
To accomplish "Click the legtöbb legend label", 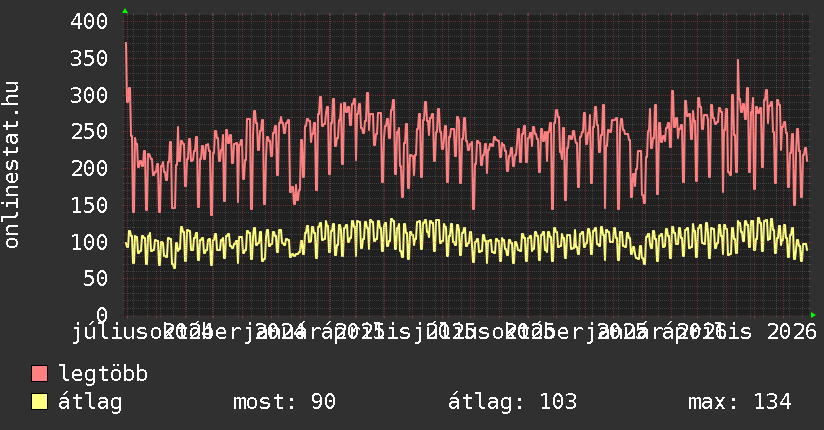I will coord(103,373).
